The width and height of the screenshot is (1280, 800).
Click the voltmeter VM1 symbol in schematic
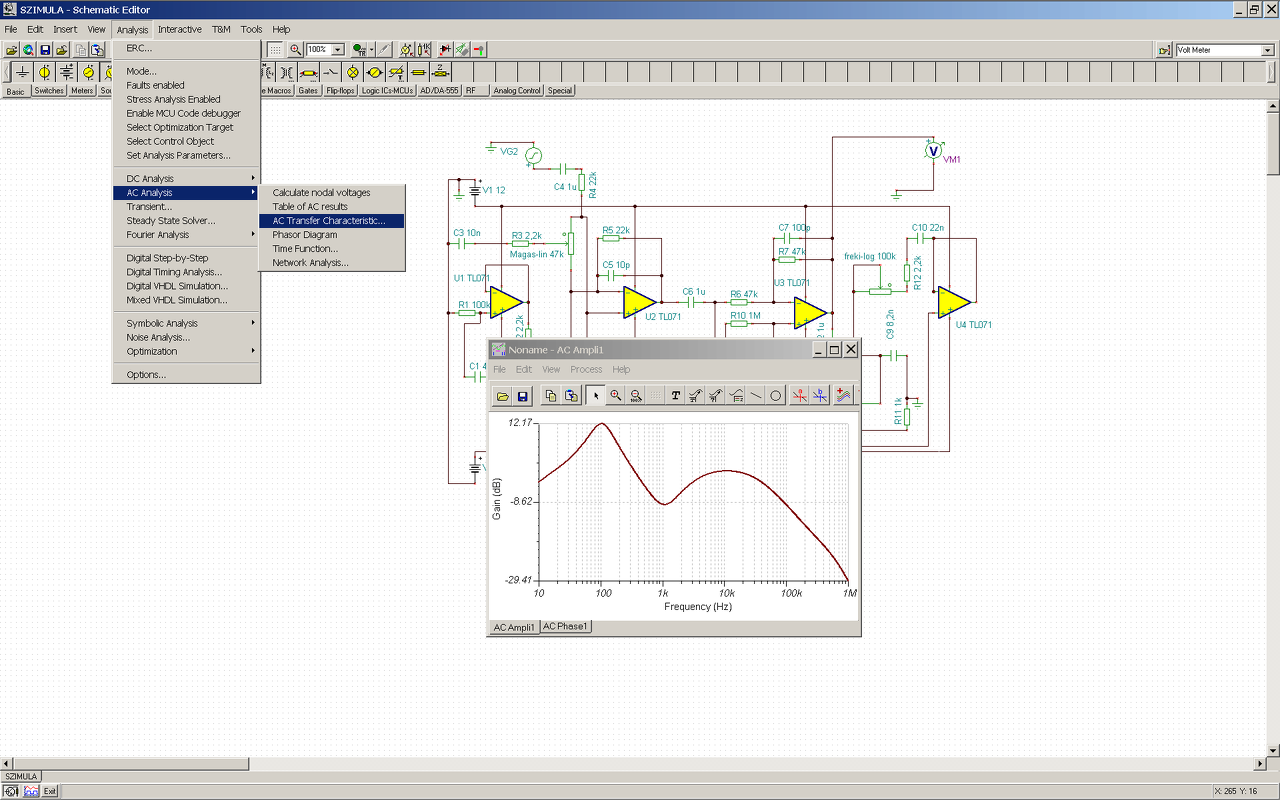(x=933, y=151)
